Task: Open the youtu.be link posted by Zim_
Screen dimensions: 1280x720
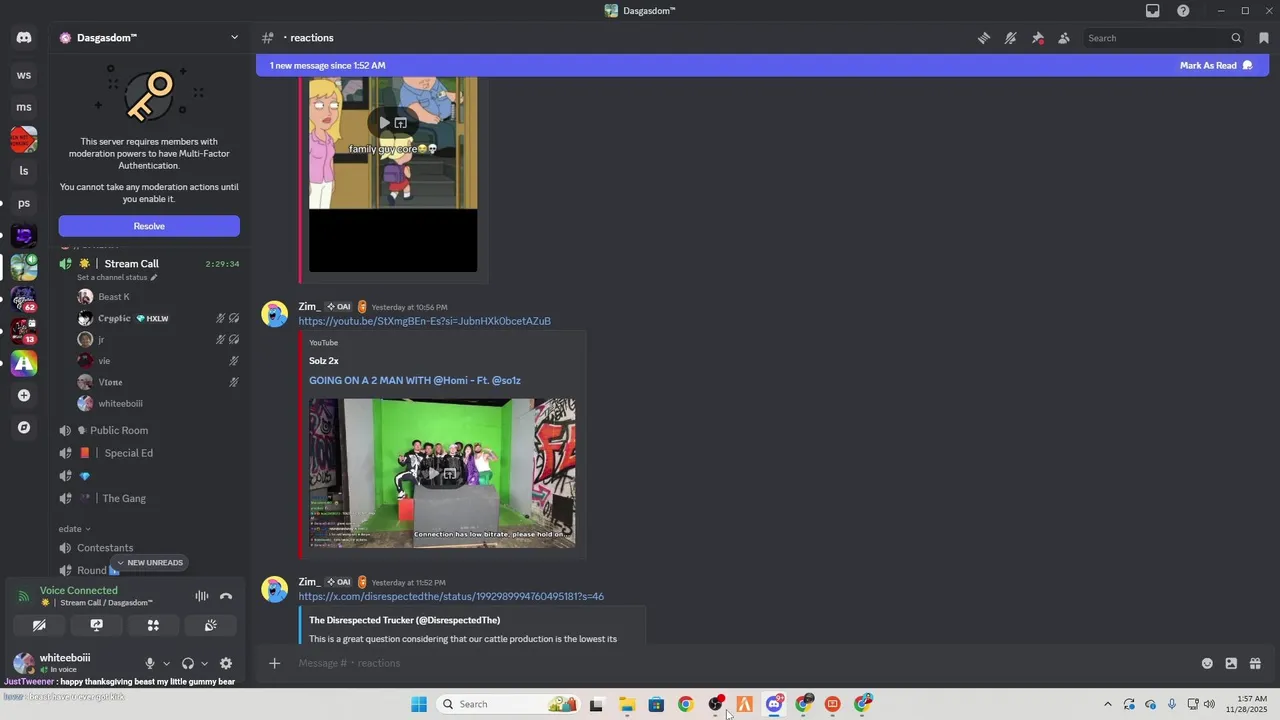Action: 424,321
